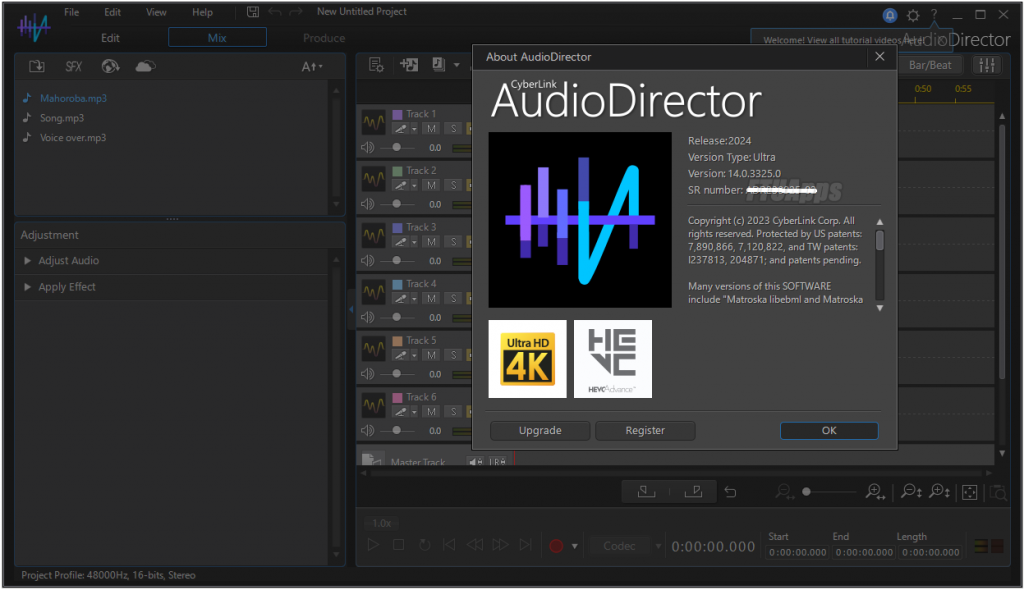Click the DirectorZone globe download icon
The height and width of the screenshot is (590, 1024).
(110, 66)
